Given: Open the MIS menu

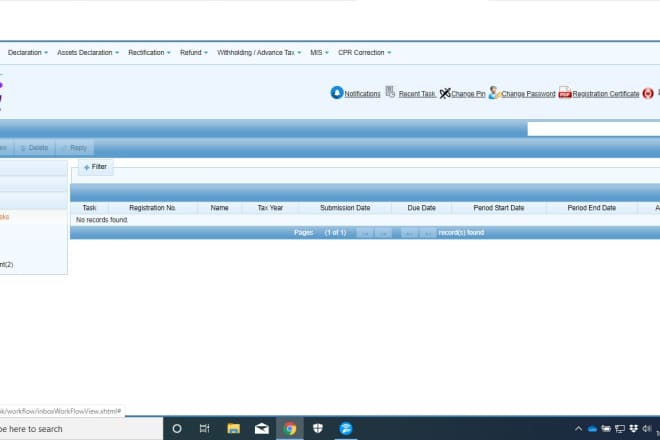Looking at the screenshot, I should [319, 52].
